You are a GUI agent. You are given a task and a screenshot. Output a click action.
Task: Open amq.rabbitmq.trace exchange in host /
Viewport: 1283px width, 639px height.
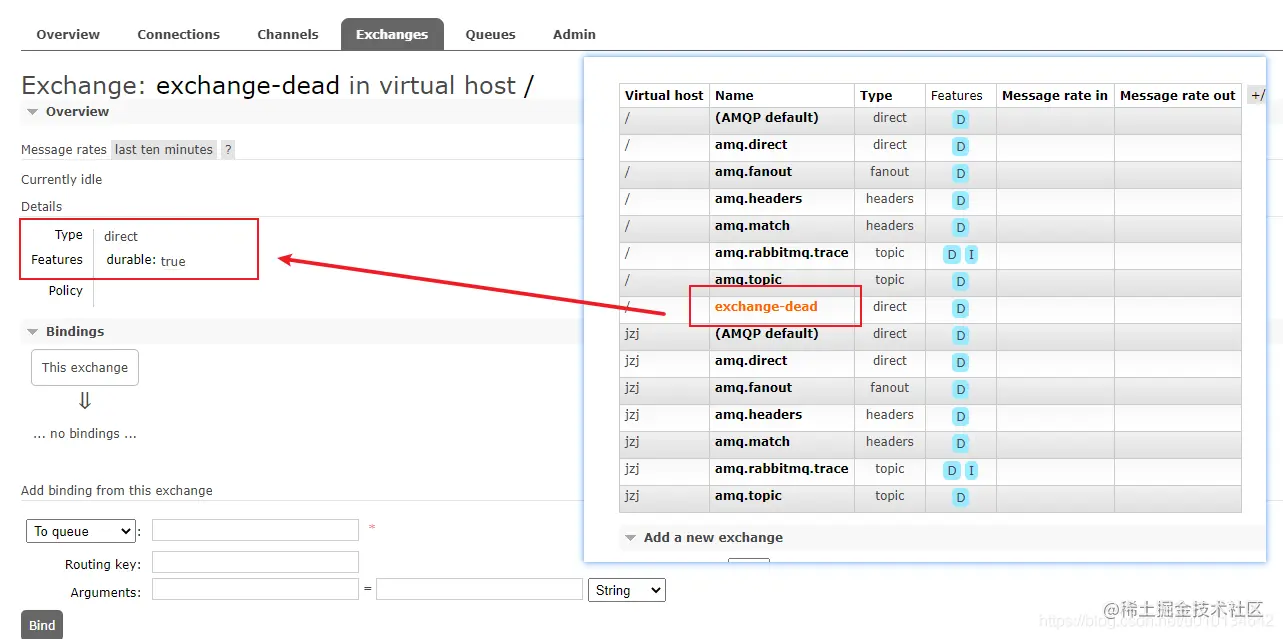pos(781,253)
